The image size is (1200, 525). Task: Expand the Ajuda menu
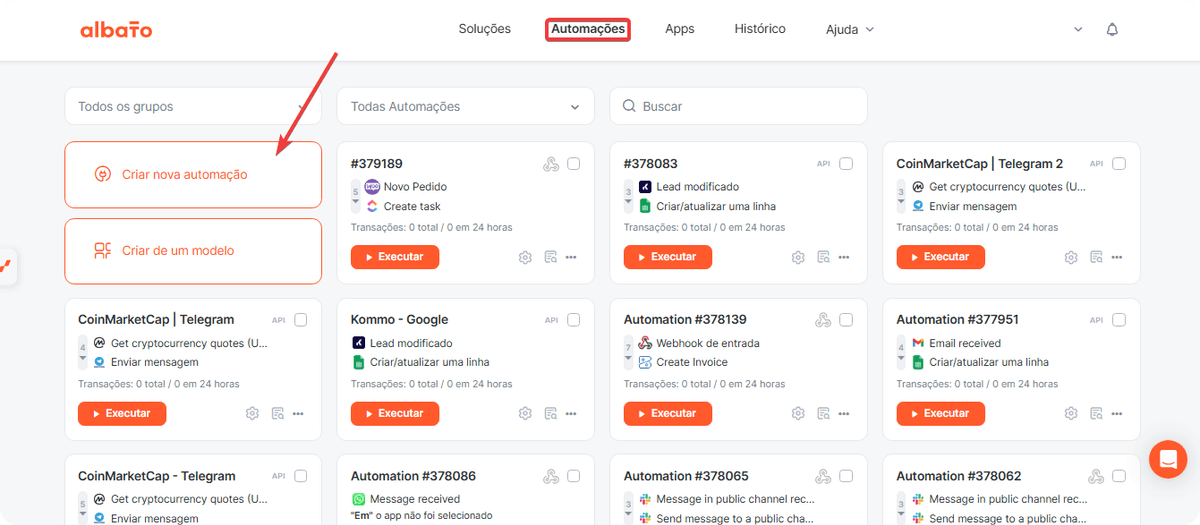click(x=850, y=30)
